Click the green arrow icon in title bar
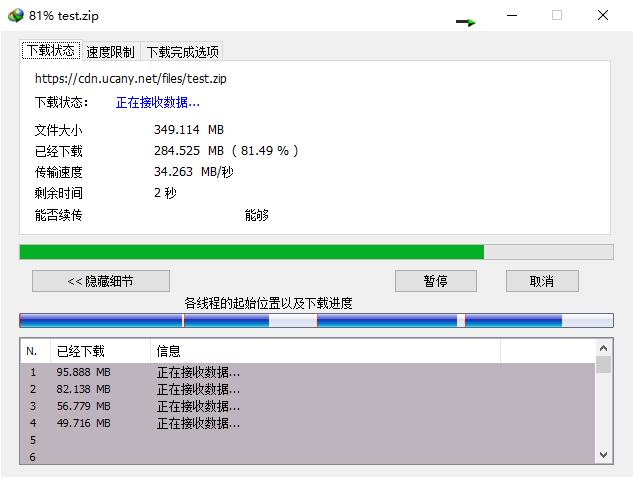Viewport: 634px width, 478px height. 466,21
